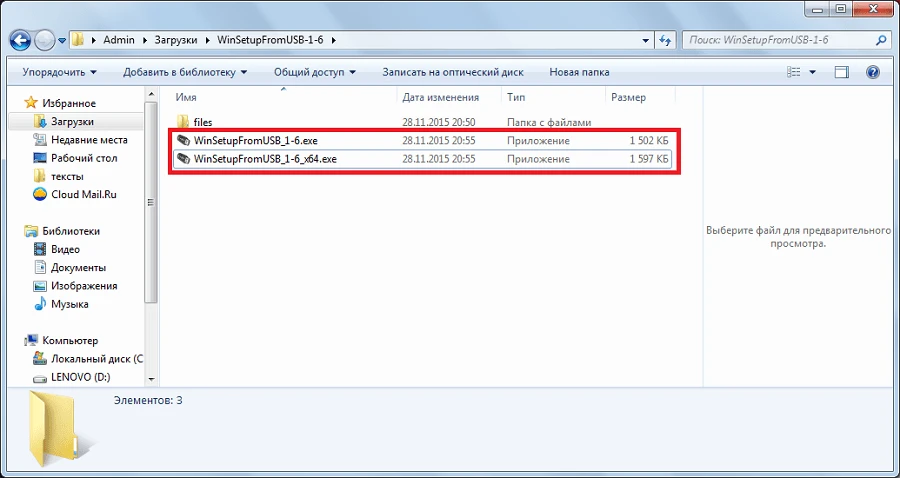
Task: Open the Музыка library
Action: click(69, 304)
